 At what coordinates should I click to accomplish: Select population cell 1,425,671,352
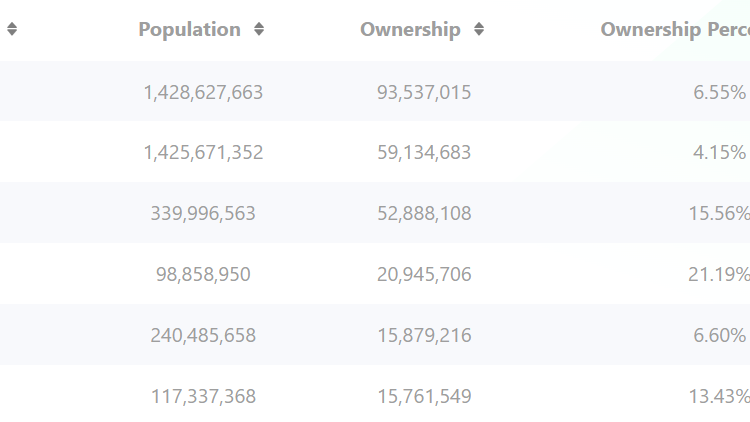coord(203,153)
